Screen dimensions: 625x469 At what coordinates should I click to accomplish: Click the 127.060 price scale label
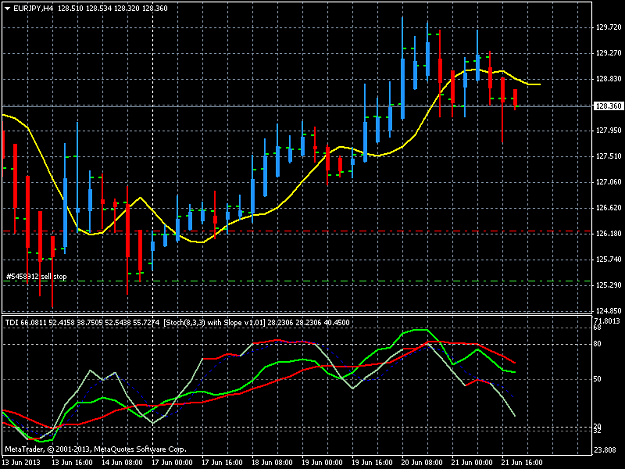(x=609, y=182)
